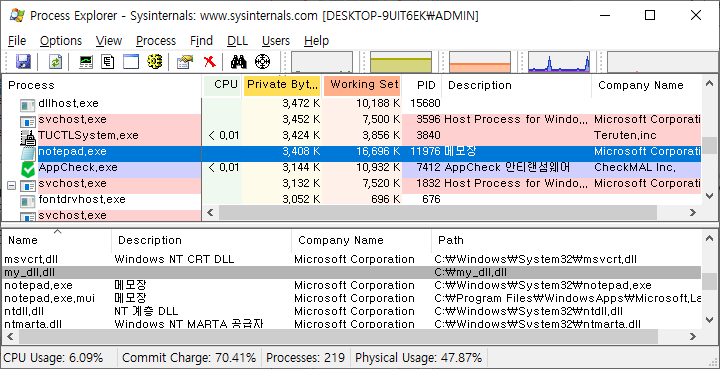Click the TUCTLSystem.exe process icon
Image resolution: width=720 pixels, height=369 pixels.
point(28,137)
